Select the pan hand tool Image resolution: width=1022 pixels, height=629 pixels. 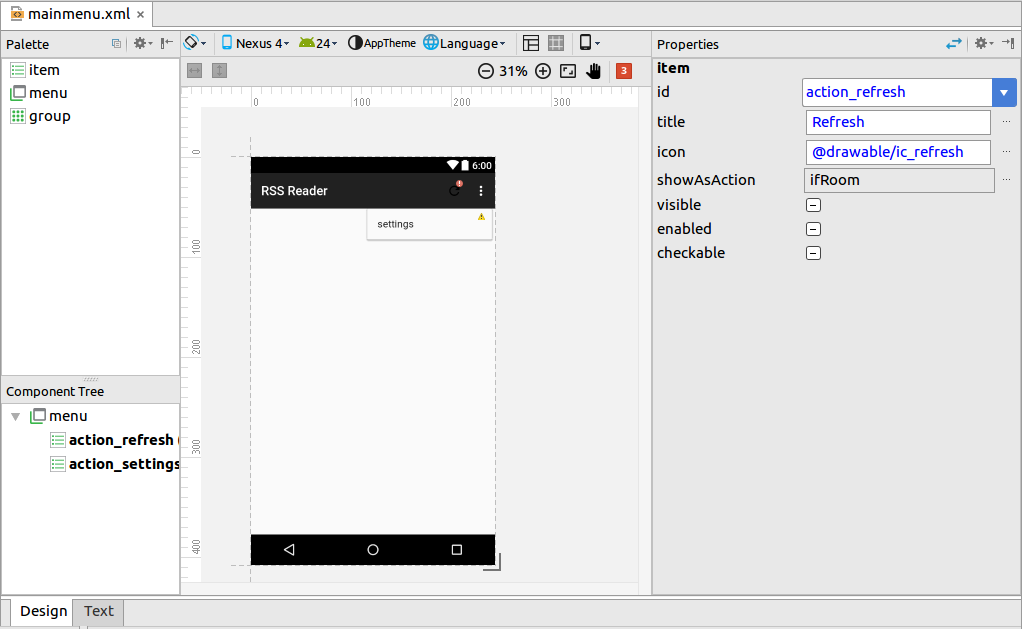click(593, 71)
